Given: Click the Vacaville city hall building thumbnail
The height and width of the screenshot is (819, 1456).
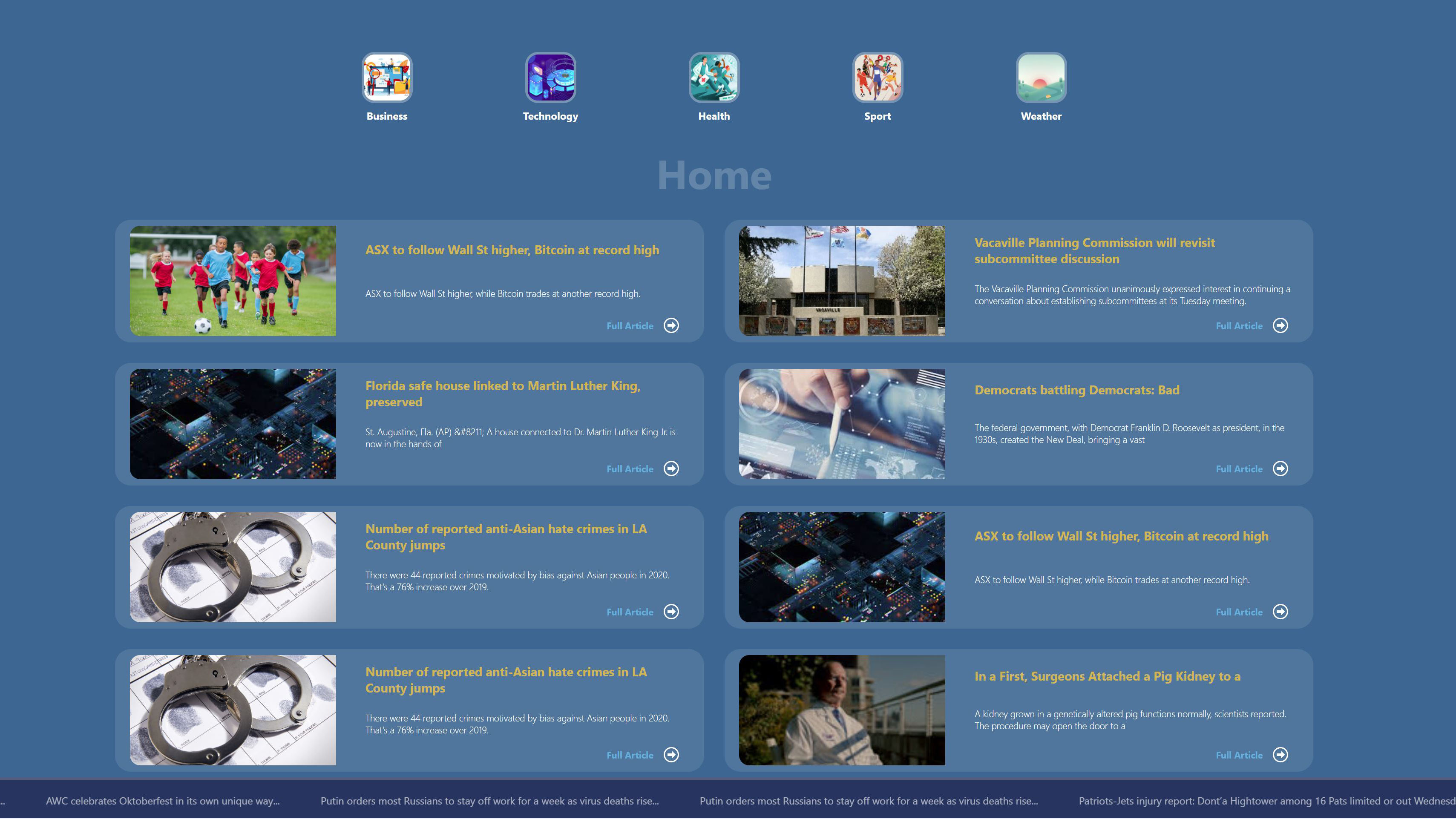Looking at the screenshot, I should (842, 281).
